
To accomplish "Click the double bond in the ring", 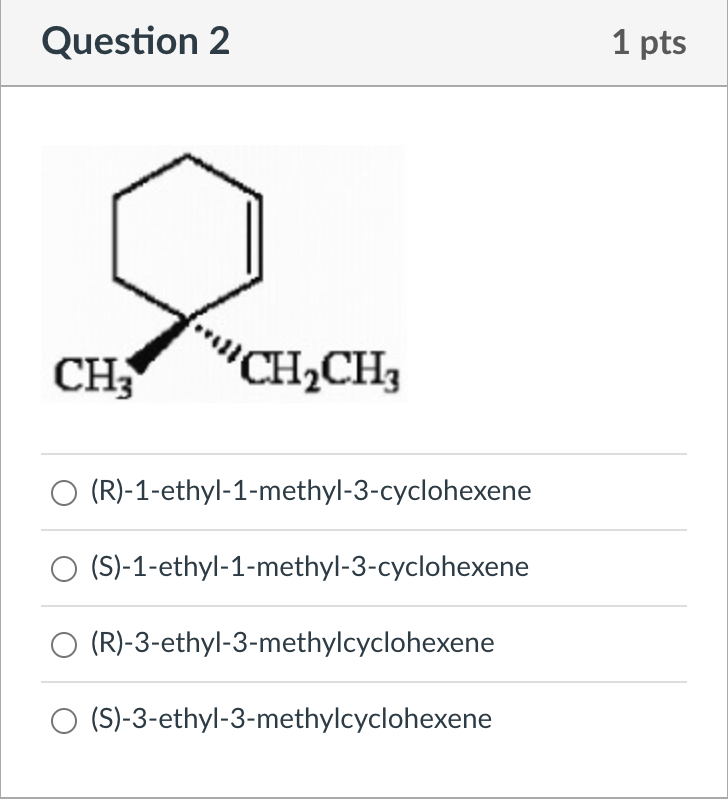I will [x=255, y=237].
